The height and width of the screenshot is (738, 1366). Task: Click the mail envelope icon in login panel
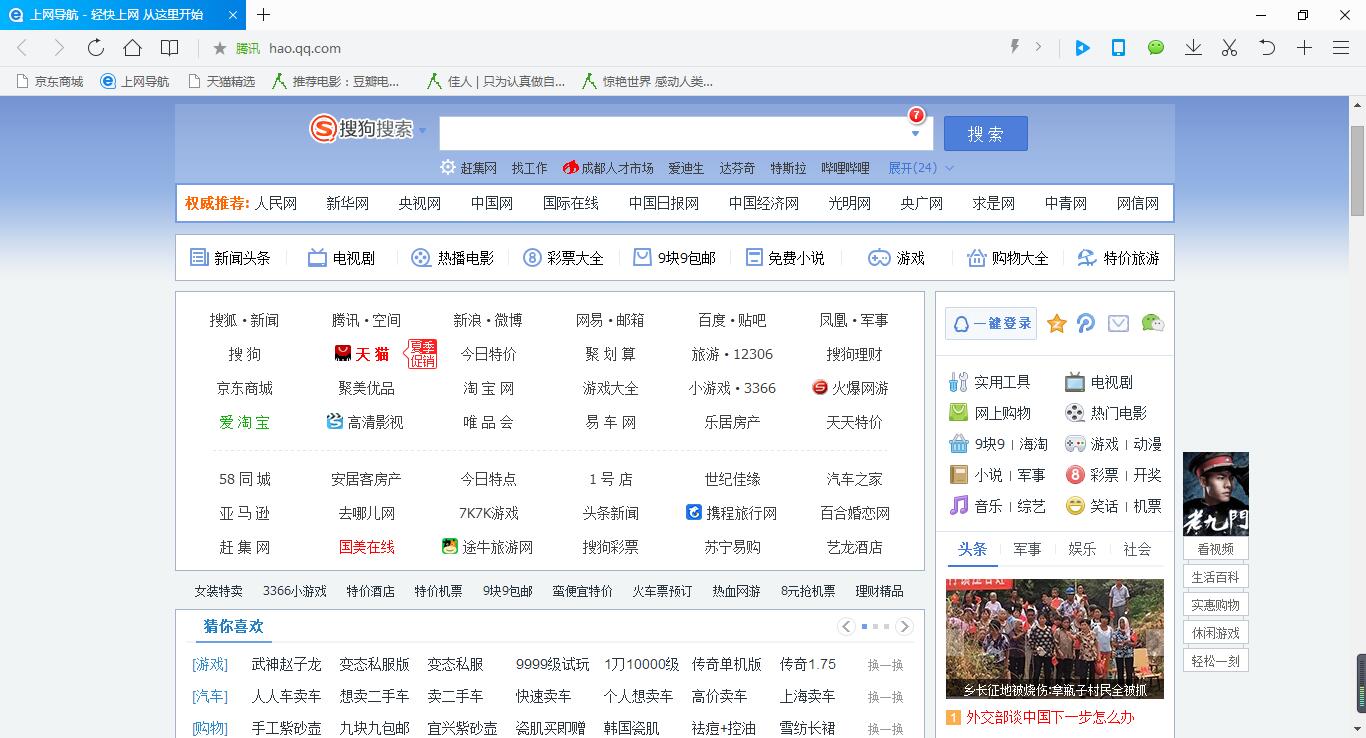[1118, 323]
